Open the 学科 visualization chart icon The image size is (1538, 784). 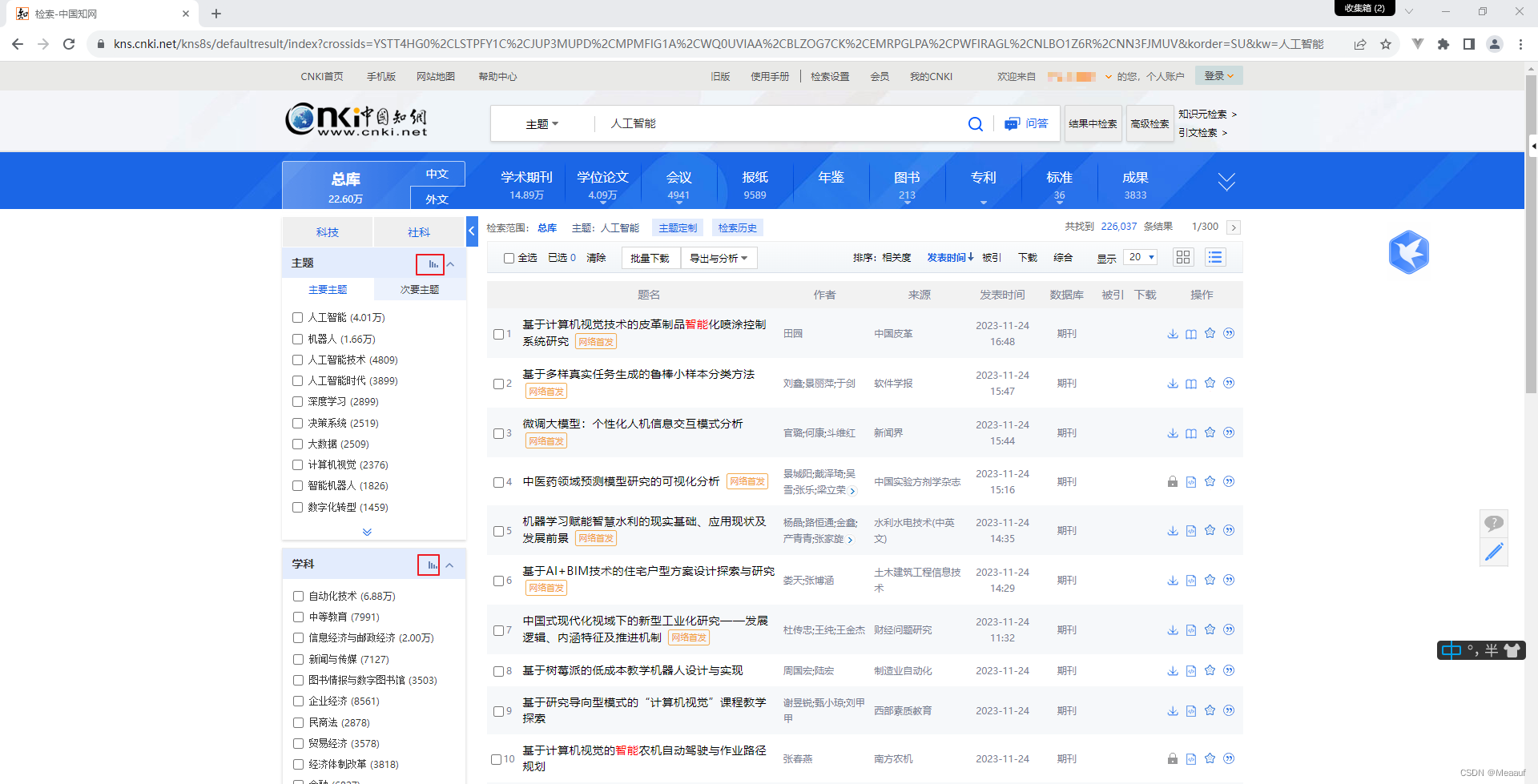coord(431,565)
